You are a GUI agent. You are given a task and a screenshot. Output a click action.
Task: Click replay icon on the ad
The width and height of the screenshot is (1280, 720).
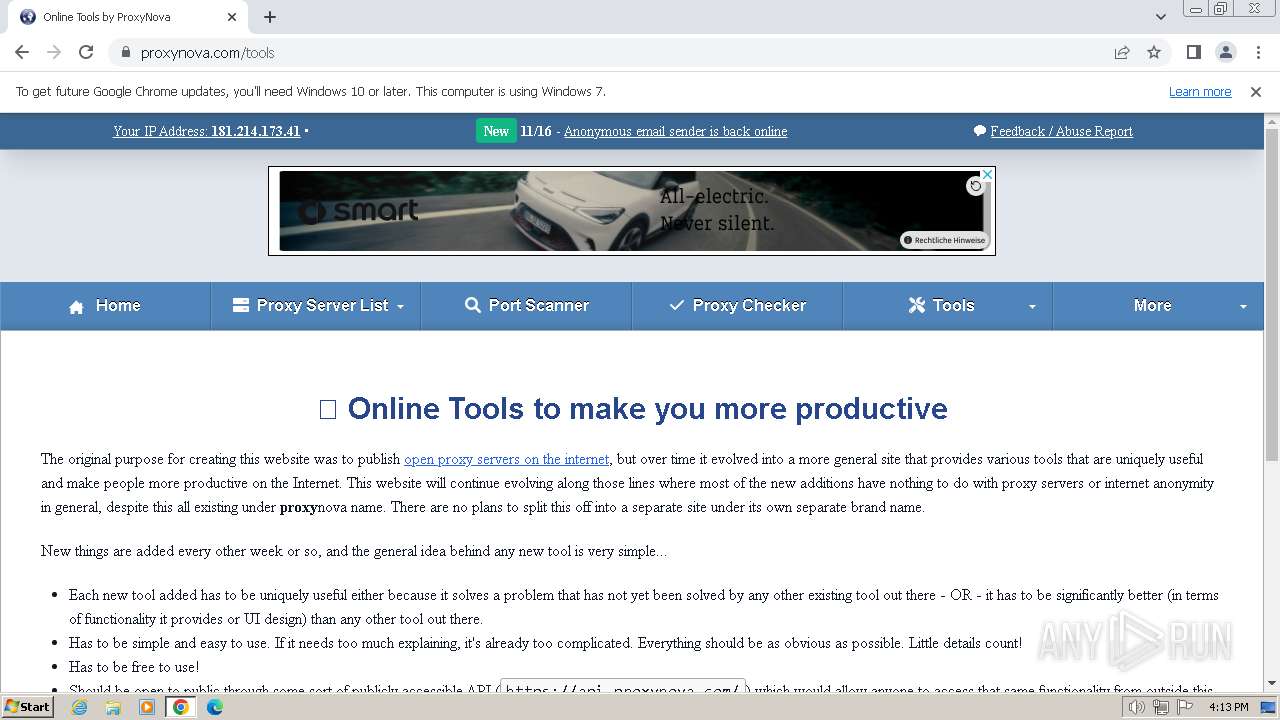(975, 186)
